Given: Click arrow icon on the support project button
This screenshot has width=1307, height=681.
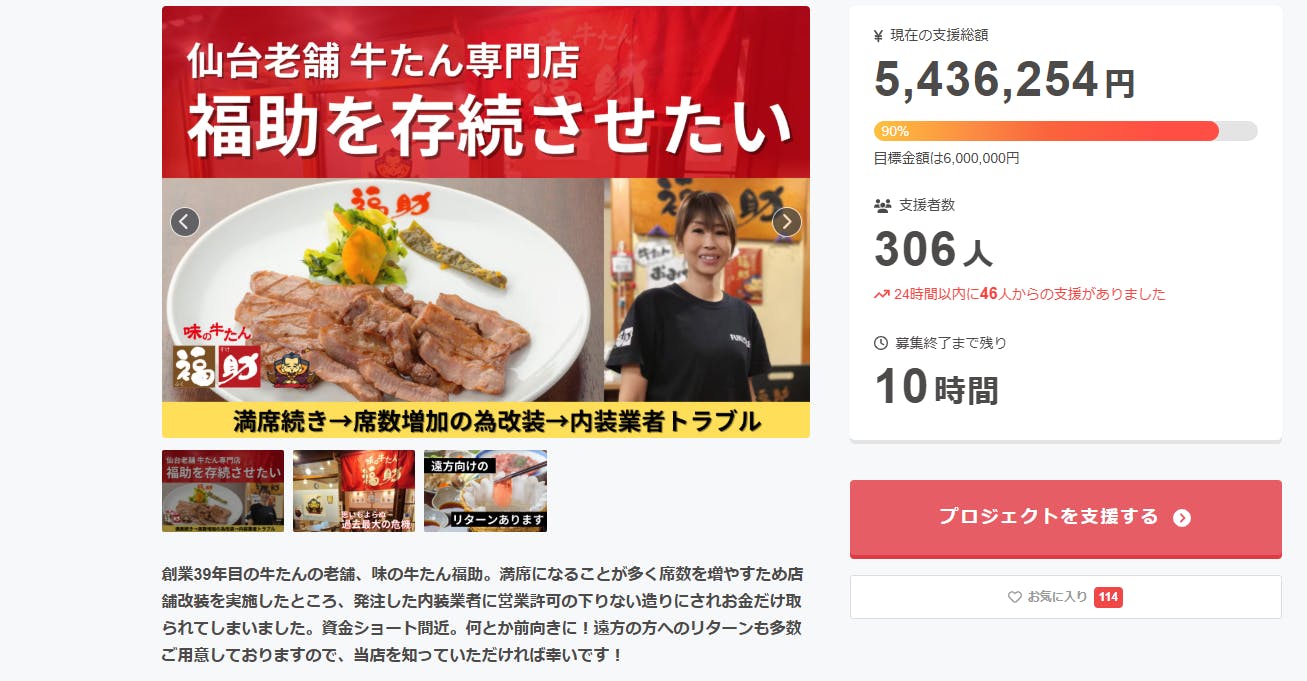Looking at the screenshot, I should tap(1182, 518).
